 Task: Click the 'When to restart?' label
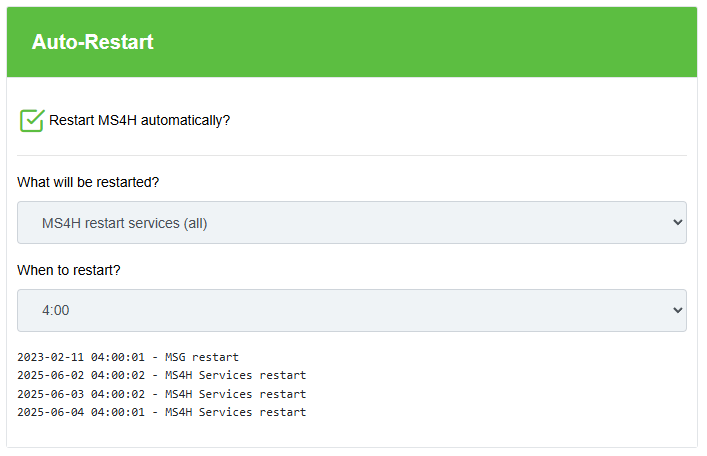tap(69, 270)
